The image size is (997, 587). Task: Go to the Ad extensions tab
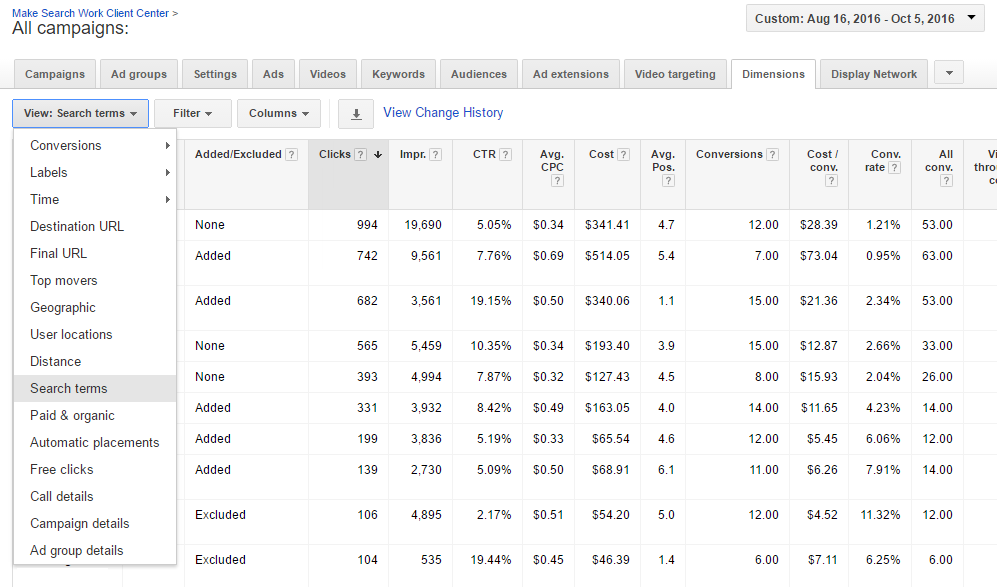click(x=570, y=74)
